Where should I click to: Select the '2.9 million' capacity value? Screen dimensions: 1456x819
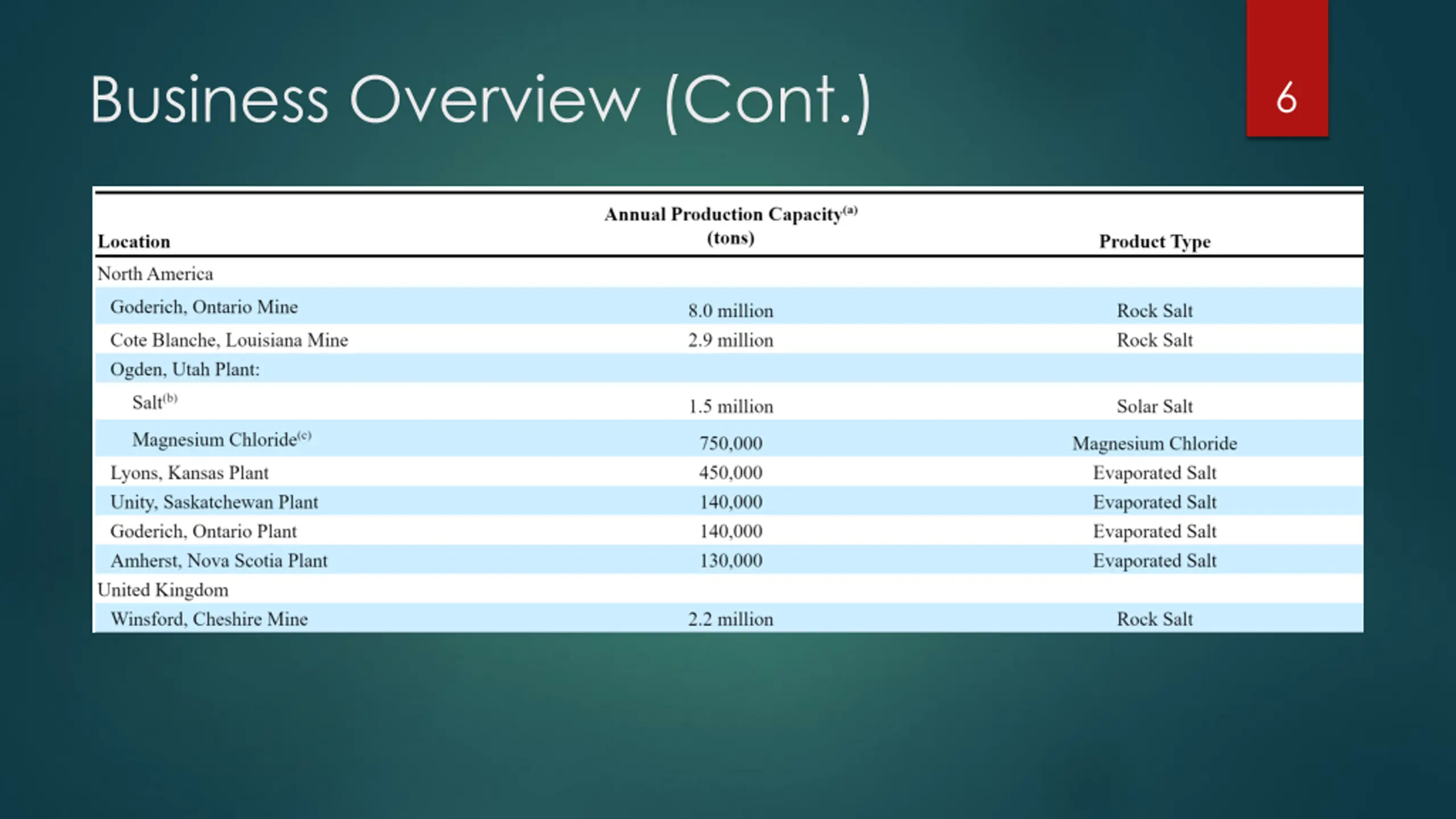(730, 340)
